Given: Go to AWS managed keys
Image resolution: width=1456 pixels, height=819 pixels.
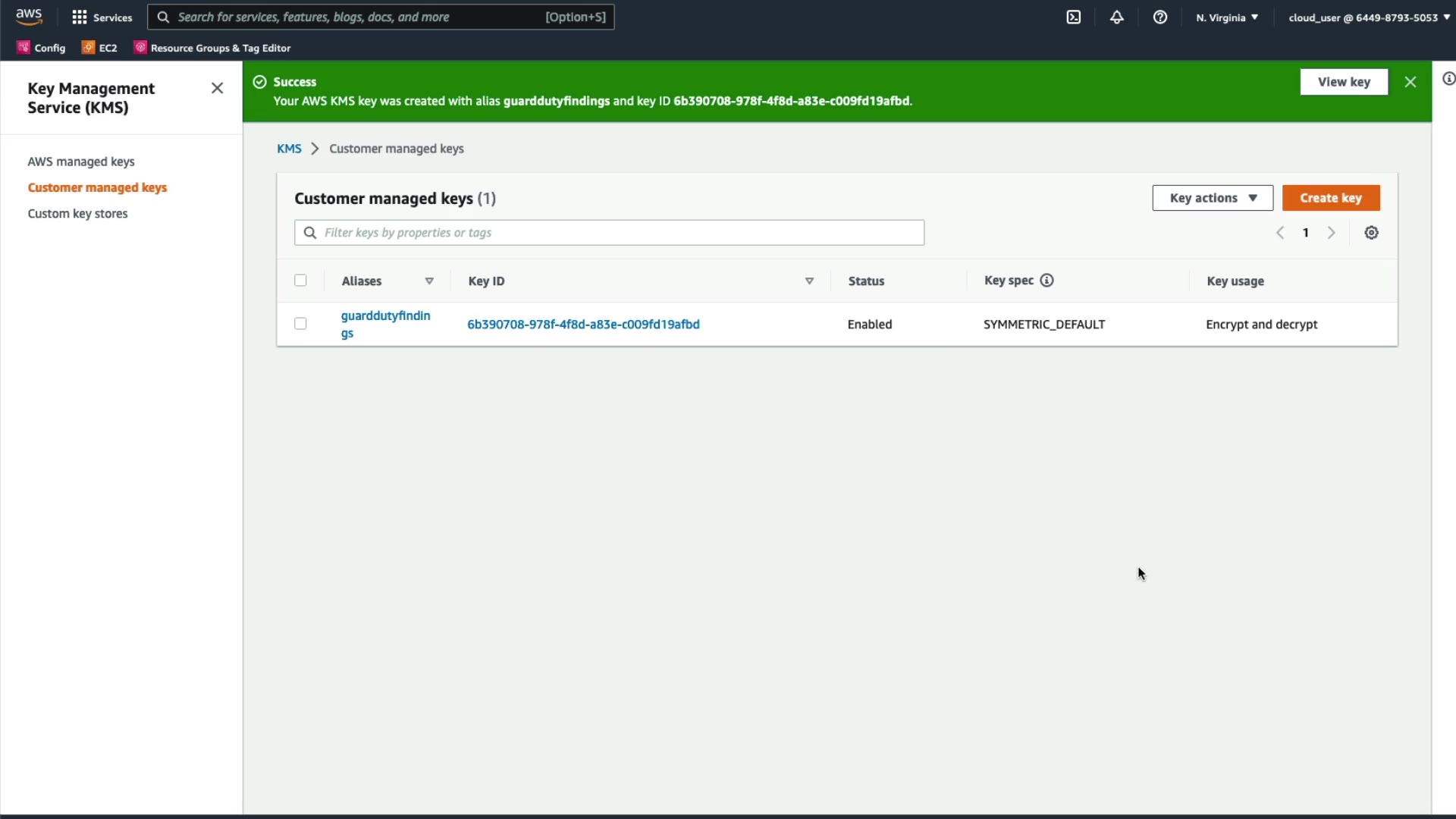Looking at the screenshot, I should pyautogui.click(x=81, y=162).
